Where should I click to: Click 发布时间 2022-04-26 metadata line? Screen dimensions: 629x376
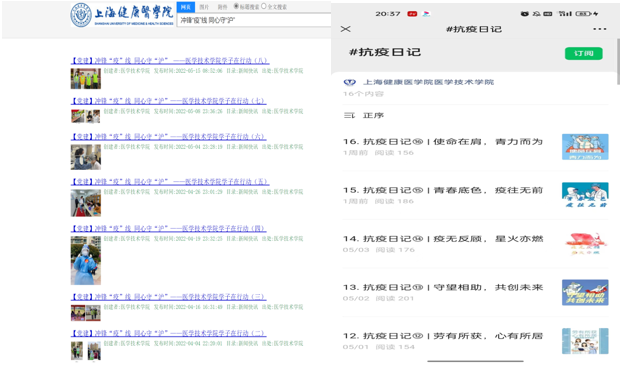click(x=204, y=192)
